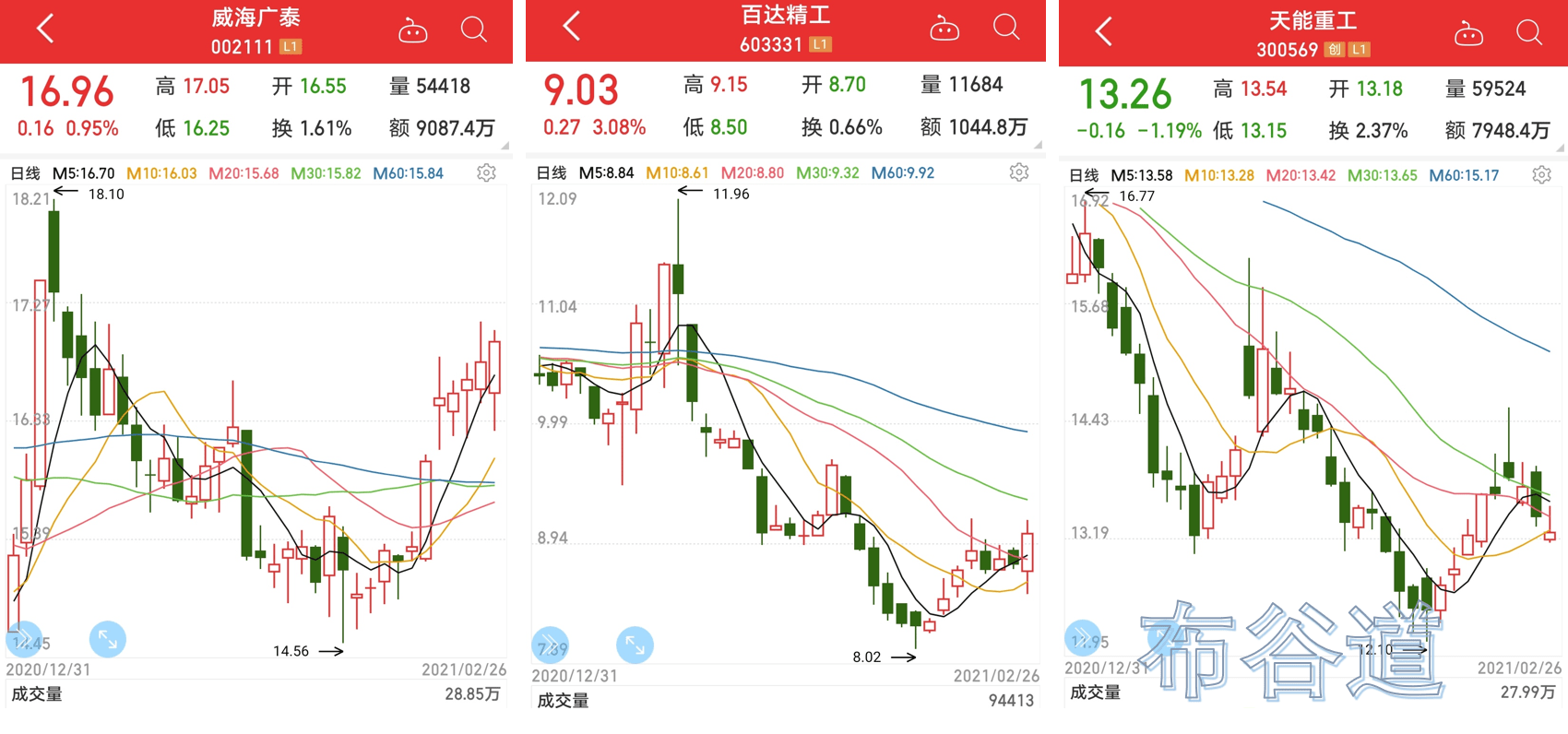
Task: Go back from 百达精工 stock page
Action: point(572,26)
